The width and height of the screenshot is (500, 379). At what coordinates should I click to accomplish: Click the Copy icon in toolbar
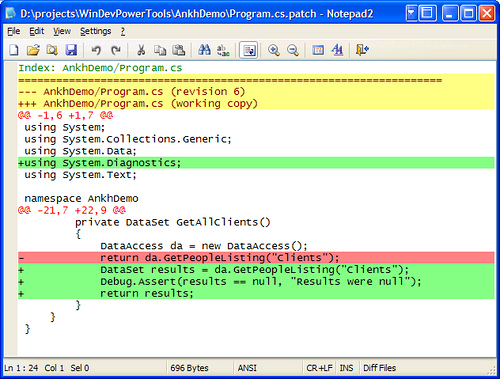point(160,50)
